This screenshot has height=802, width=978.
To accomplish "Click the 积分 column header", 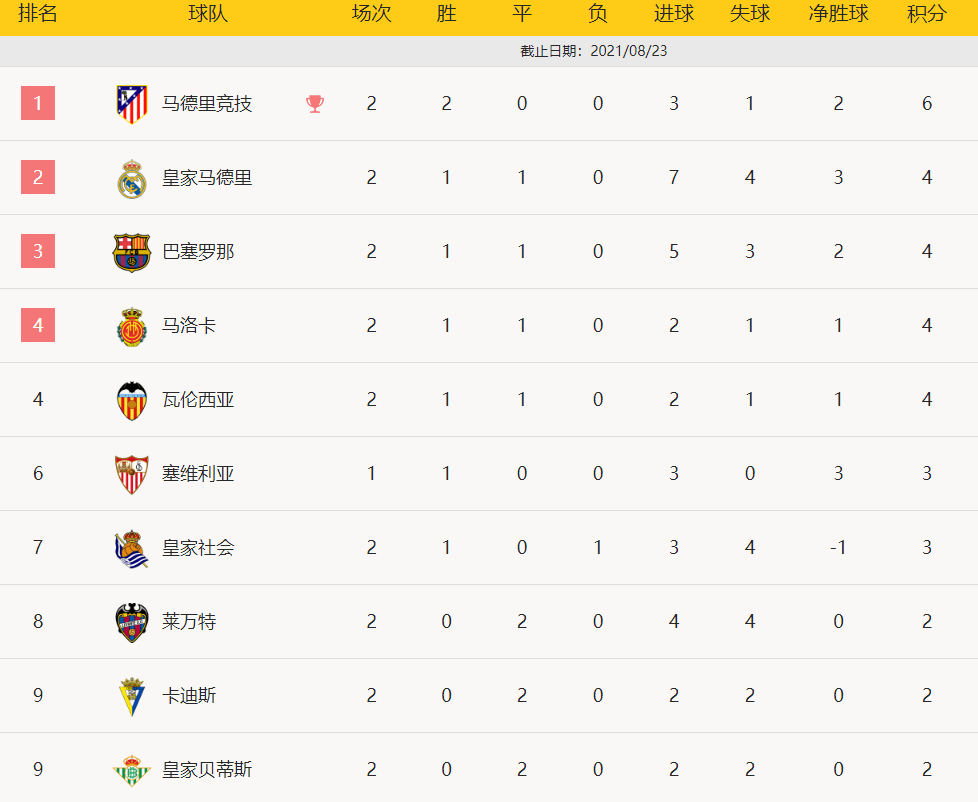I will click(x=927, y=14).
